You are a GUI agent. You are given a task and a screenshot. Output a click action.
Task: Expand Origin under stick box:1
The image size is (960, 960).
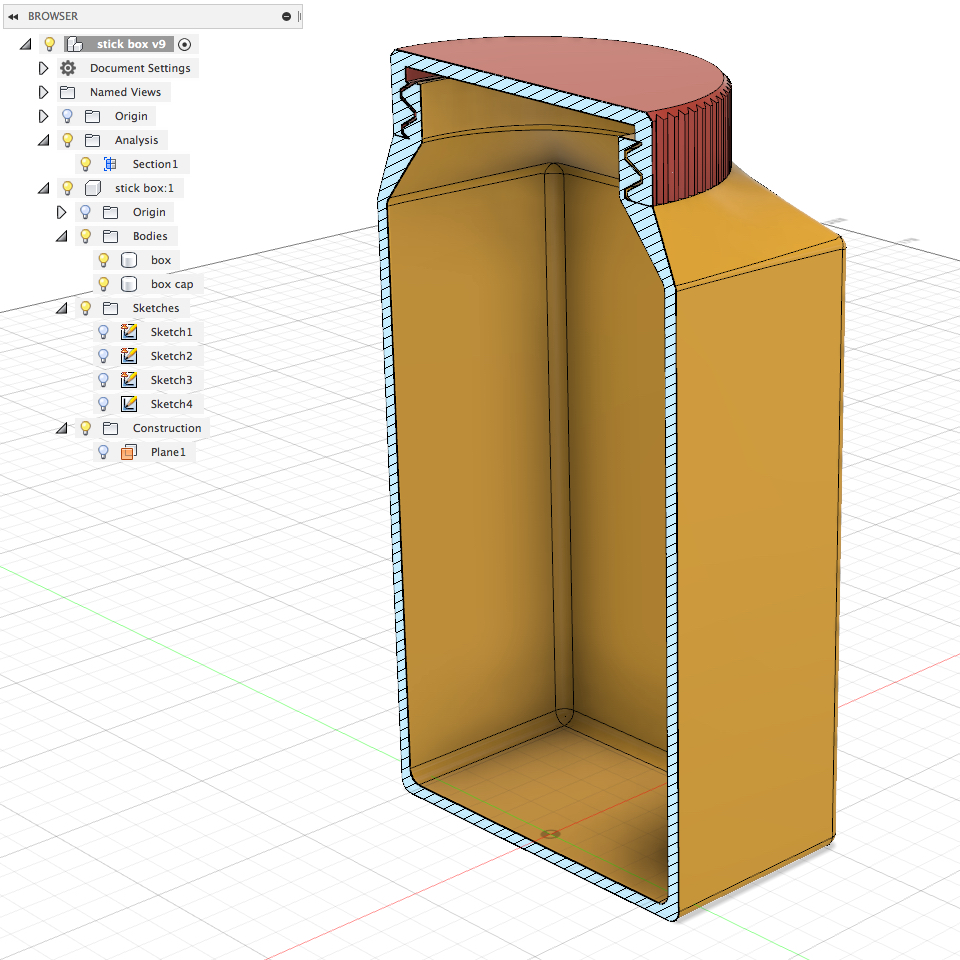coord(61,211)
